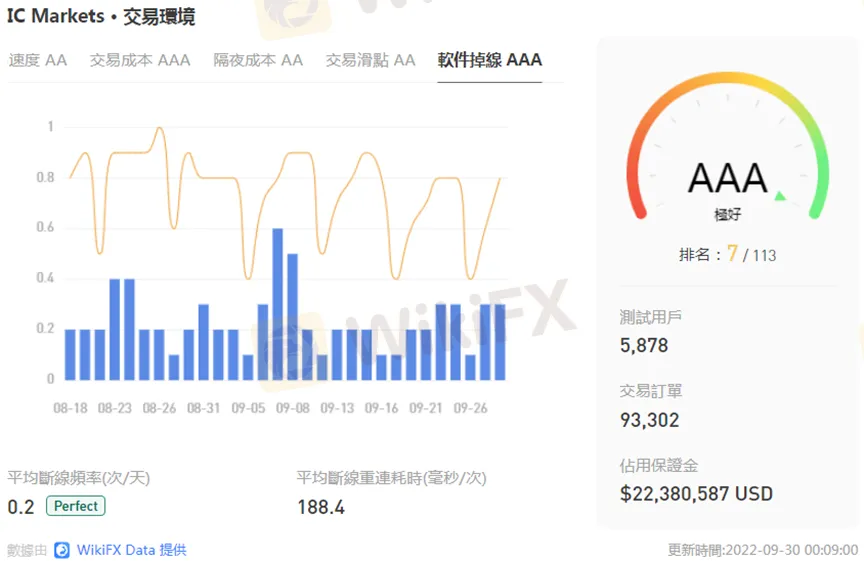Click the AAA rating in the gauge

tap(727, 178)
